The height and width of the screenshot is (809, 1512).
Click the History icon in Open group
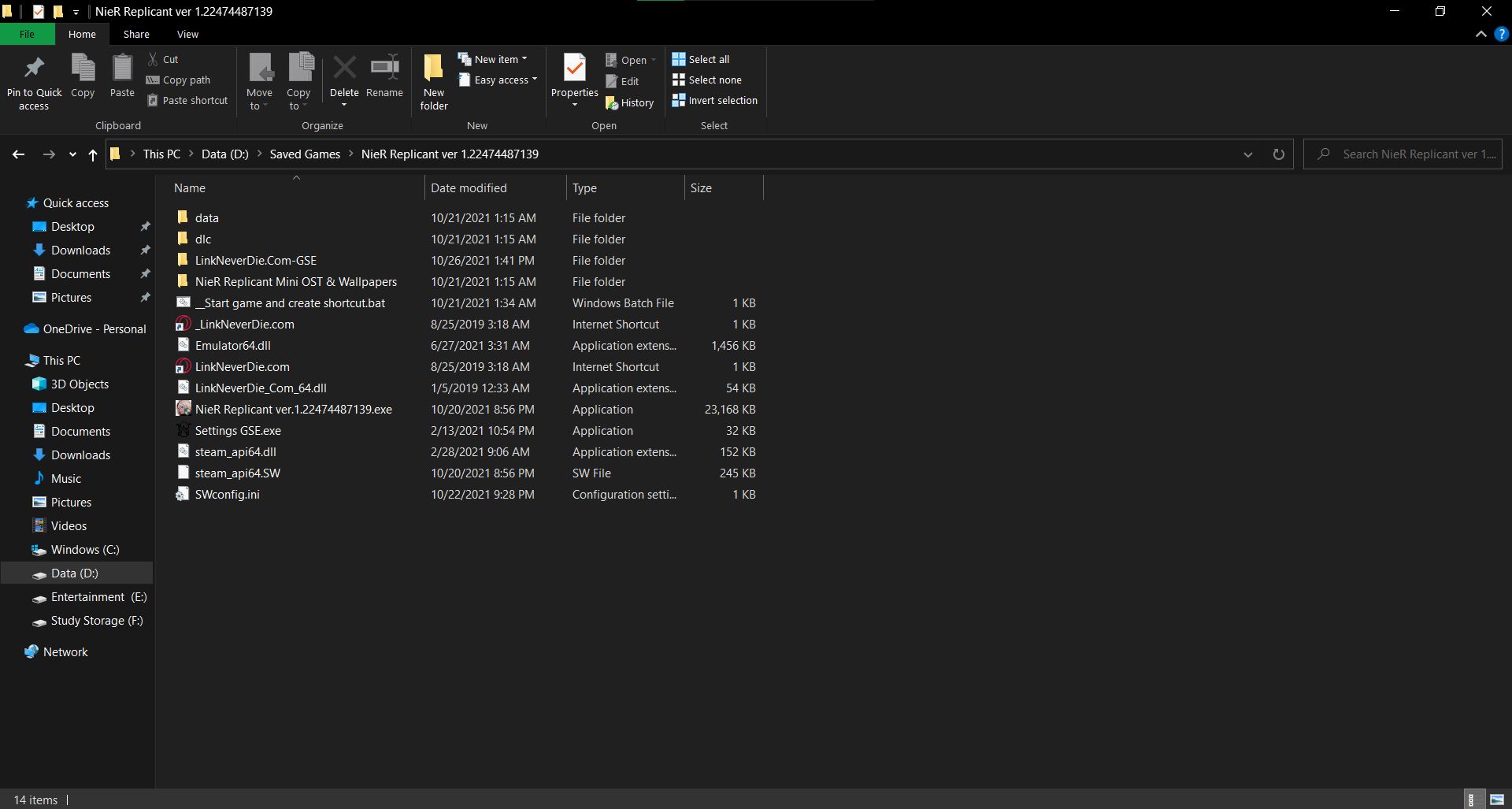[629, 102]
